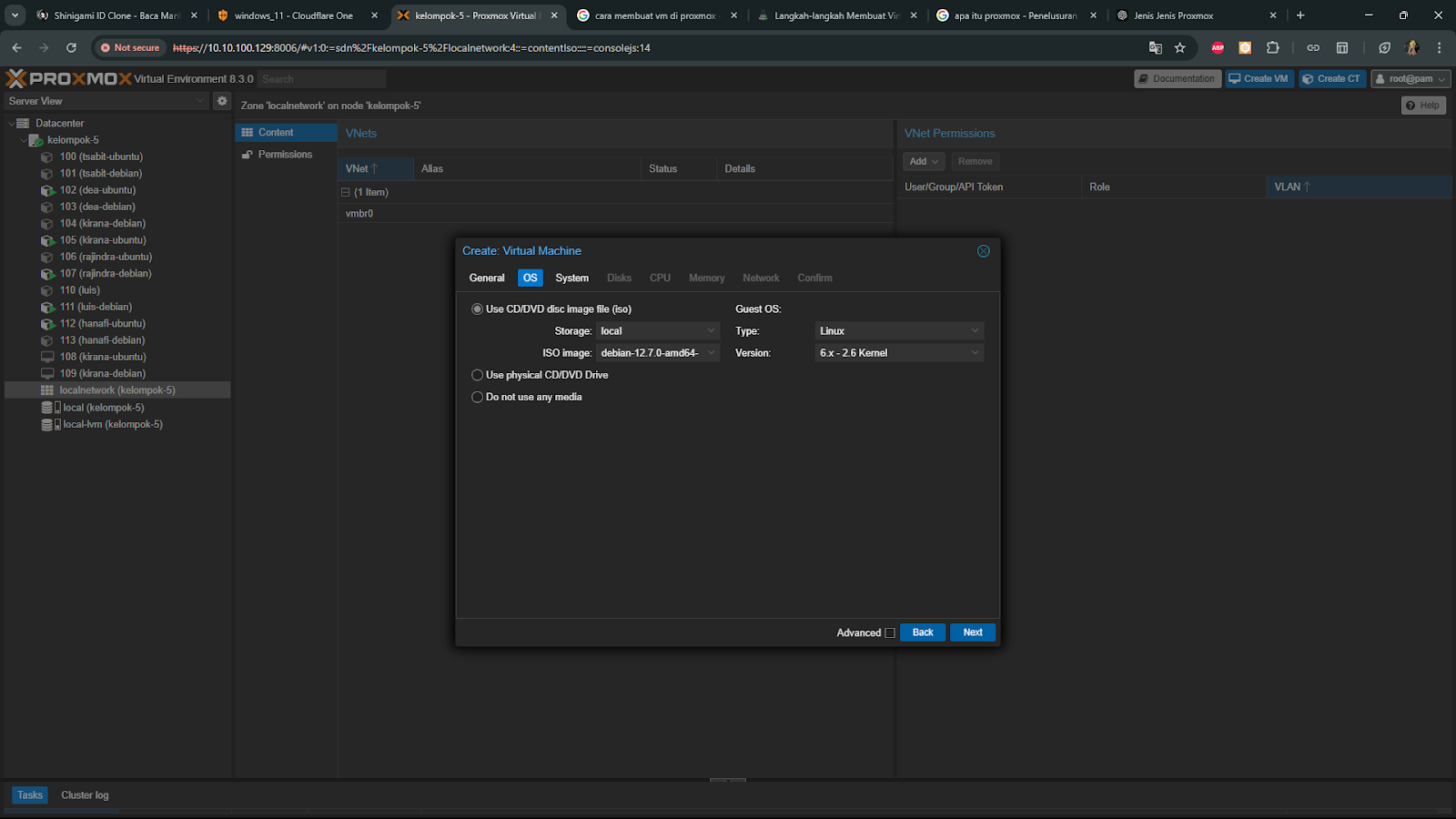
Task: Select the localnetwork SDN zone grid icon
Action: (47, 390)
